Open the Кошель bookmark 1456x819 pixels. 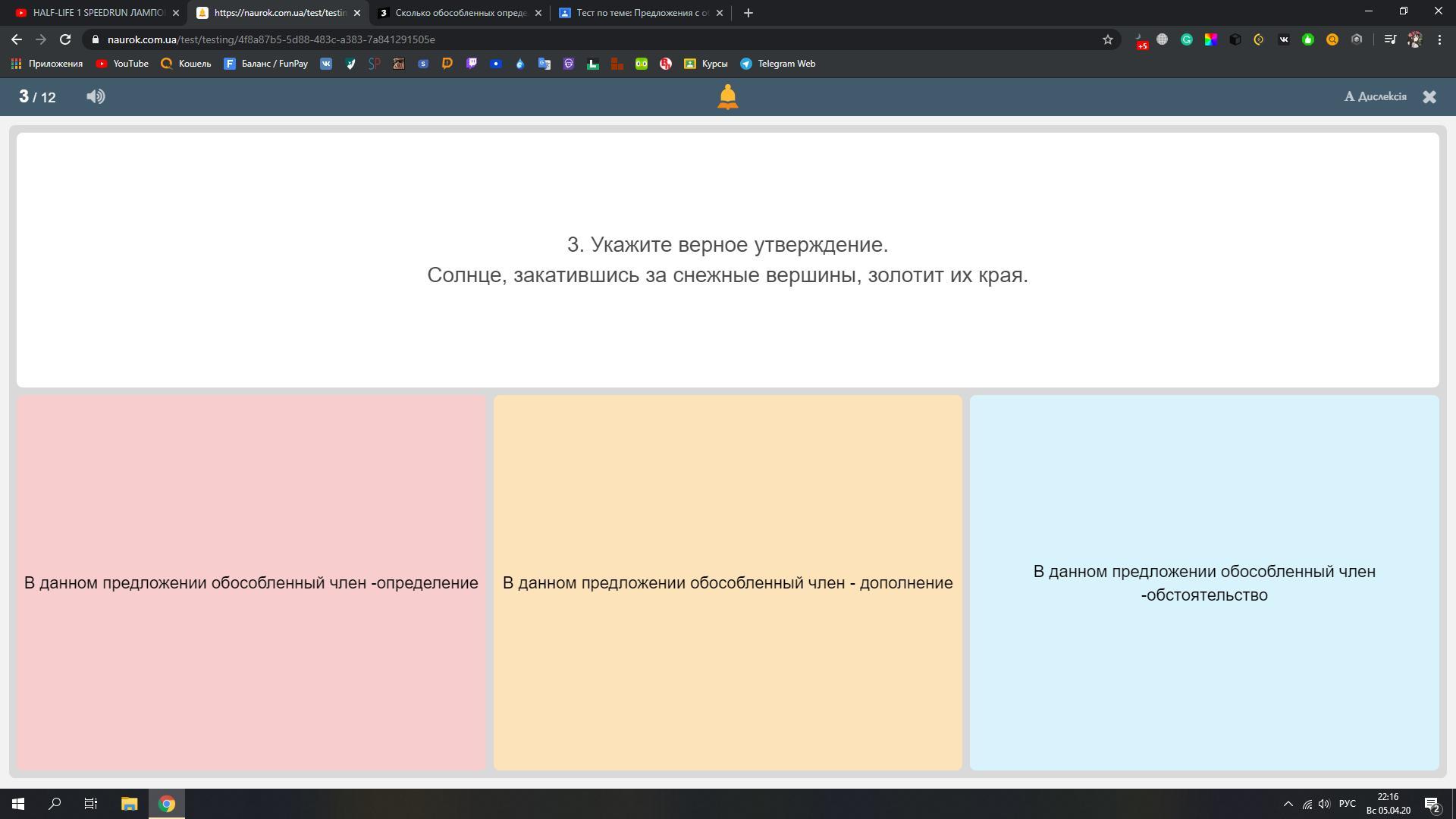coord(186,64)
